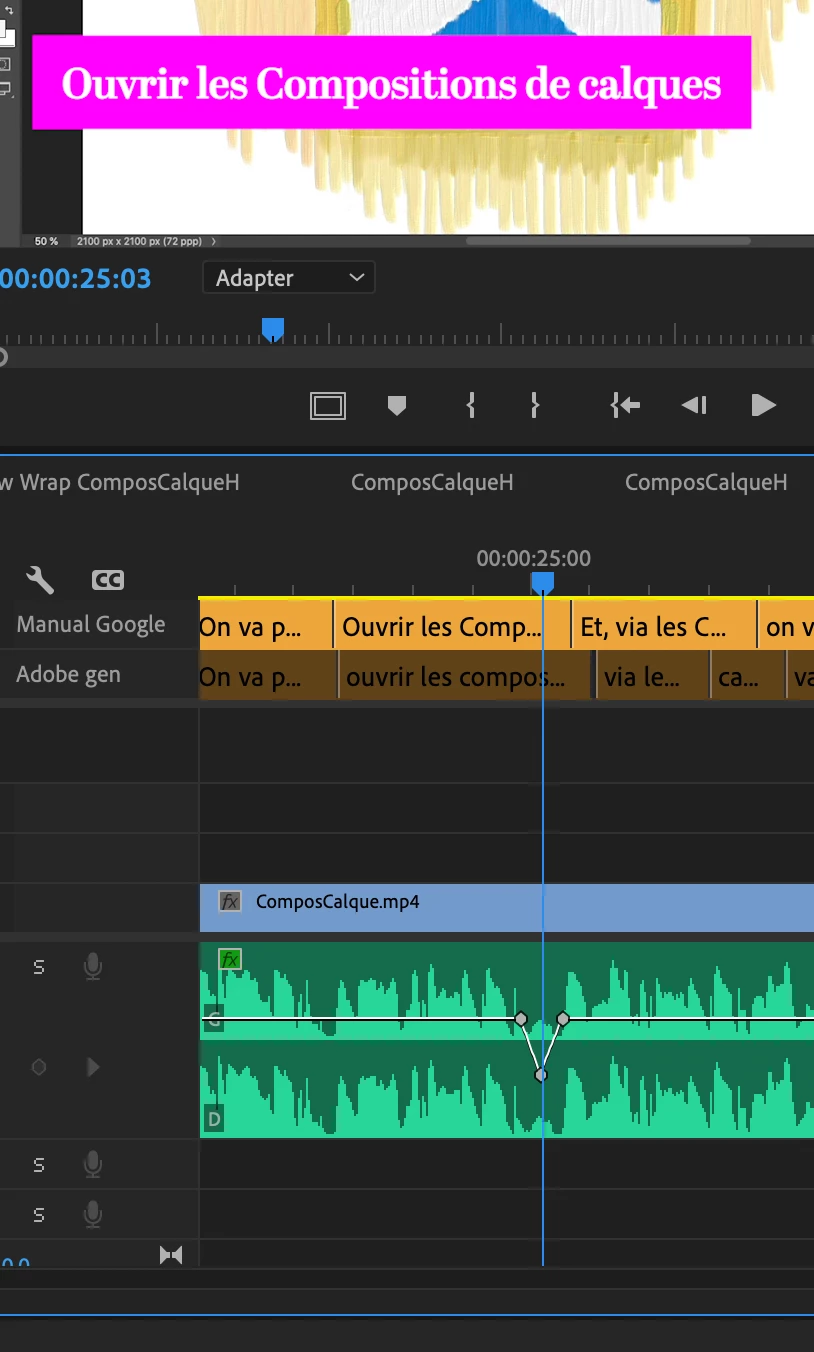Viewport: 814px width, 1352px height.
Task: Click the D right channel label
Action: click(213, 1119)
